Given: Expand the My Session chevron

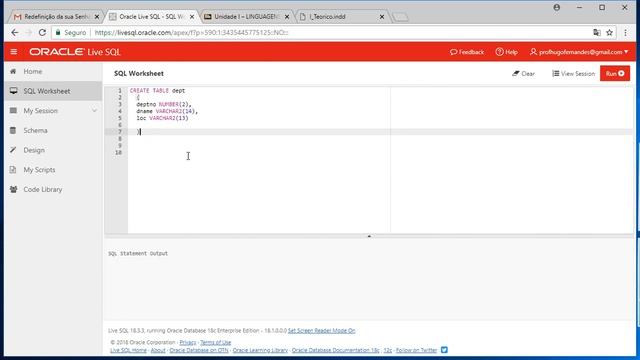Looking at the screenshot, I should tap(94, 111).
